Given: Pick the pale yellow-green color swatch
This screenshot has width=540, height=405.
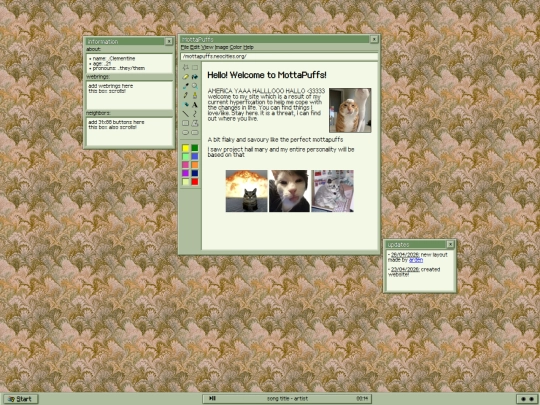Looking at the screenshot, I should pos(186,182).
